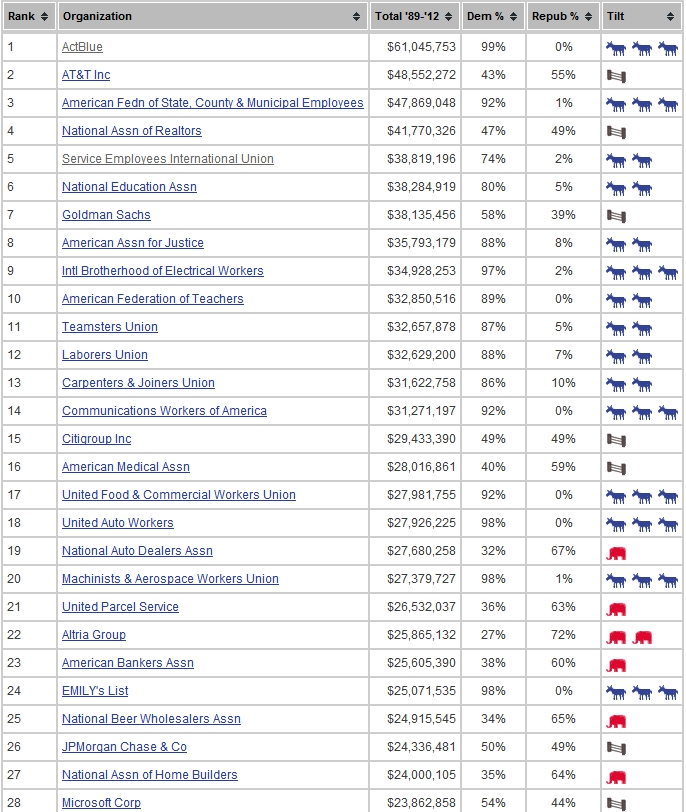Open the United Parcel Service link
The image size is (686, 812).
120,606
